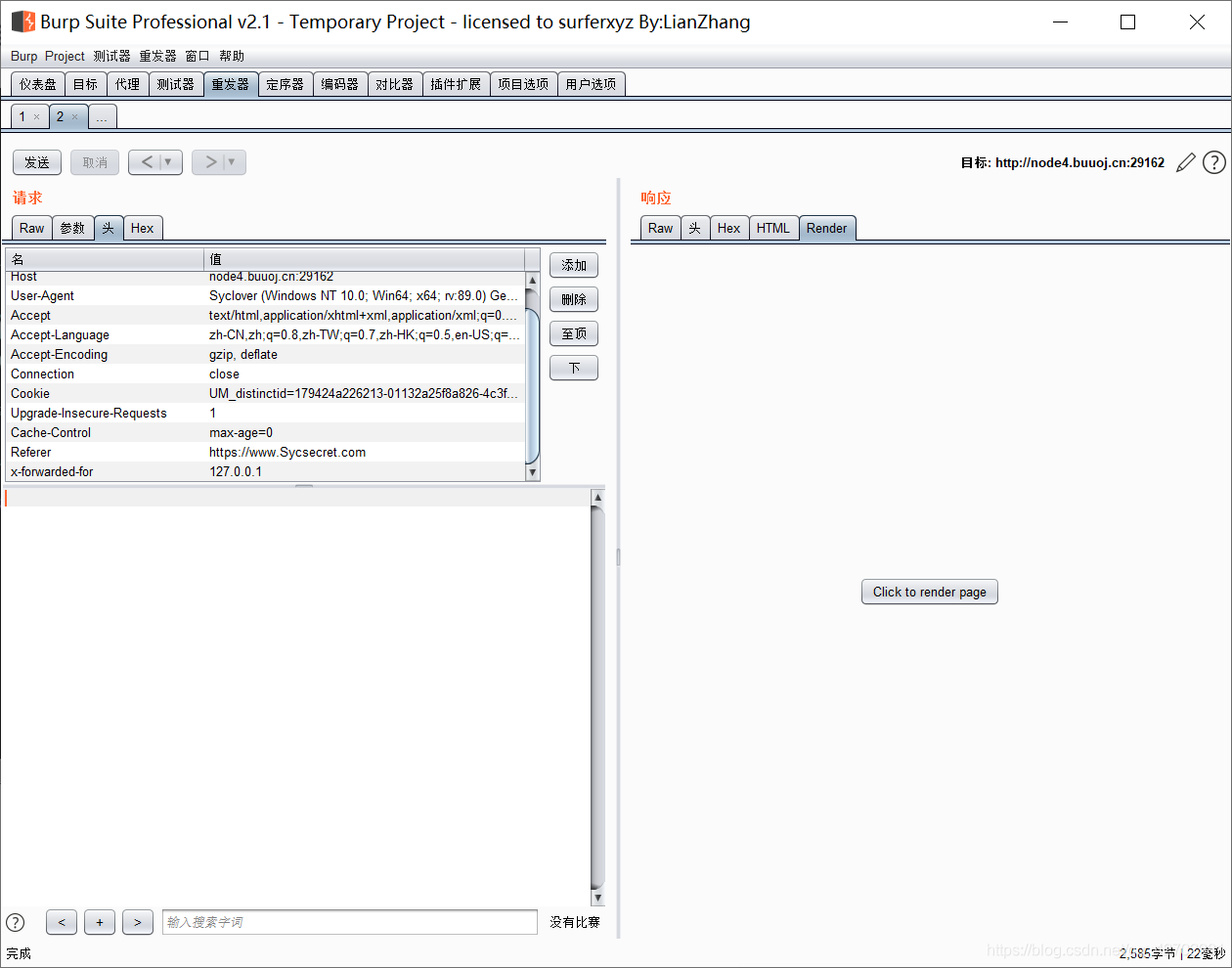The width and height of the screenshot is (1232, 968).
Task: Click headers table scrollbar down arrow
Action: tap(533, 472)
